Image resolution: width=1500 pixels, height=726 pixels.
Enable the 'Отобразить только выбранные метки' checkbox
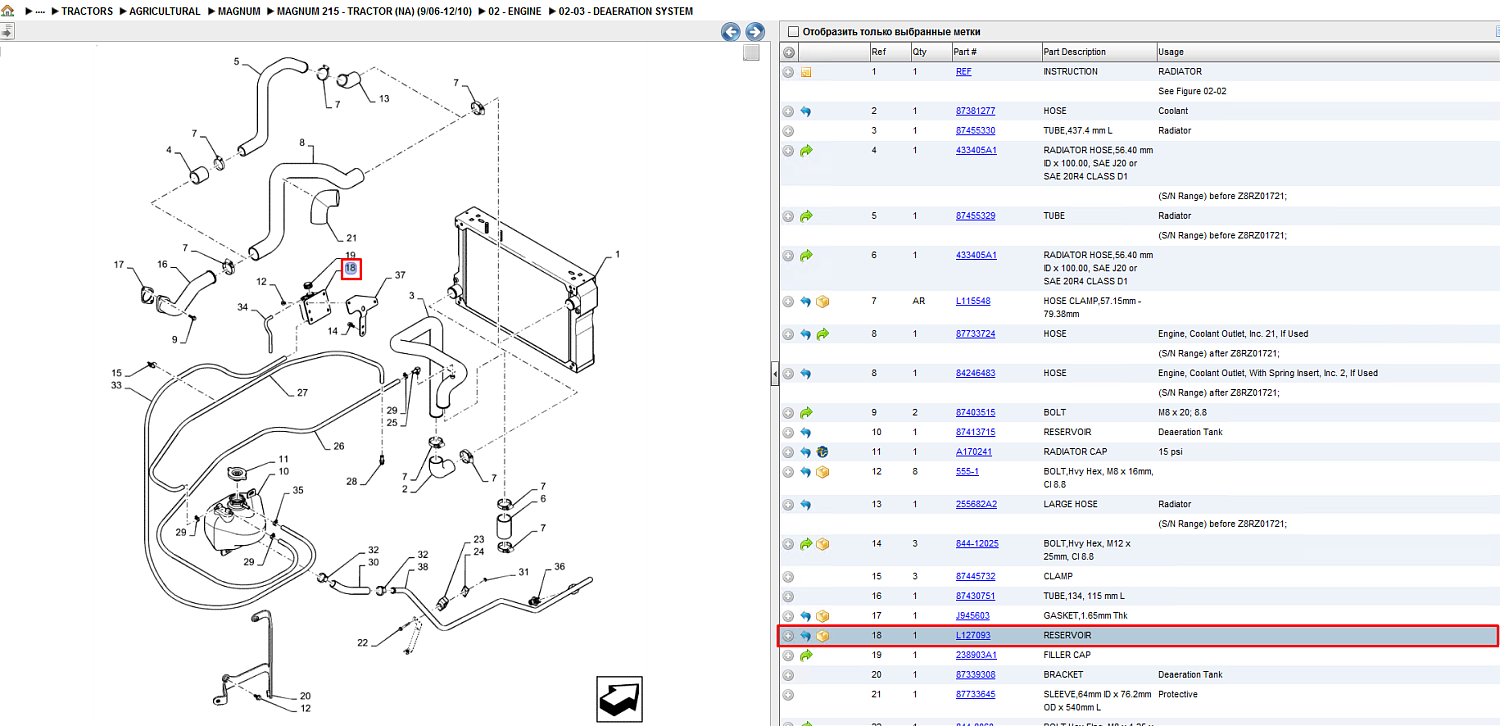[x=794, y=32]
